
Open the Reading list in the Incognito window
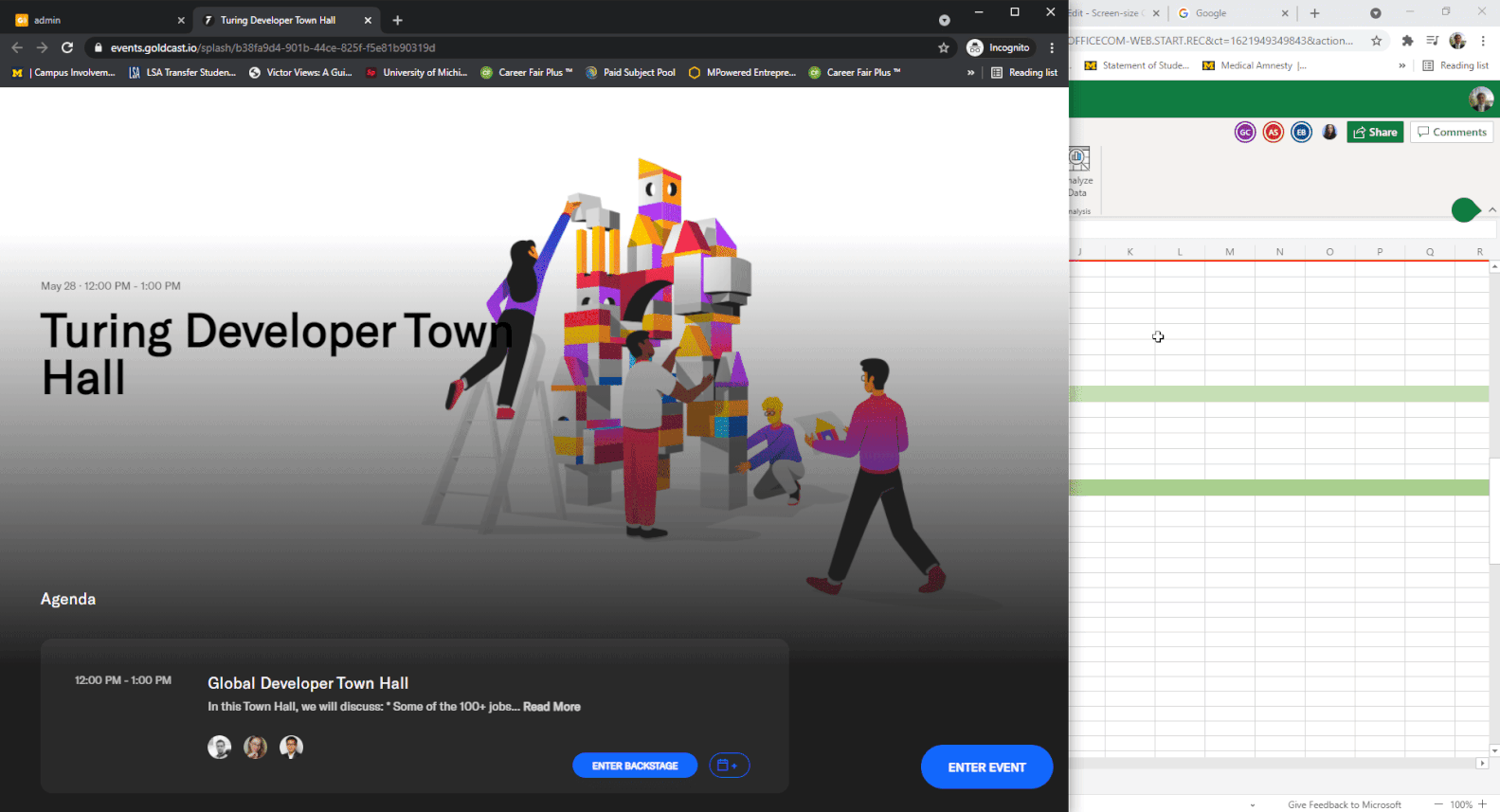tap(1024, 72)
